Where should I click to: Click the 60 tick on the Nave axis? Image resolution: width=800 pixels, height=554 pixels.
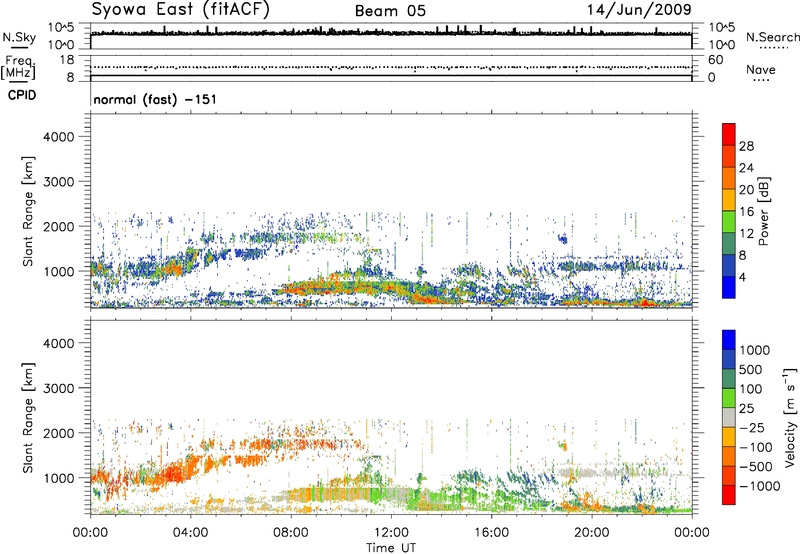715,60
